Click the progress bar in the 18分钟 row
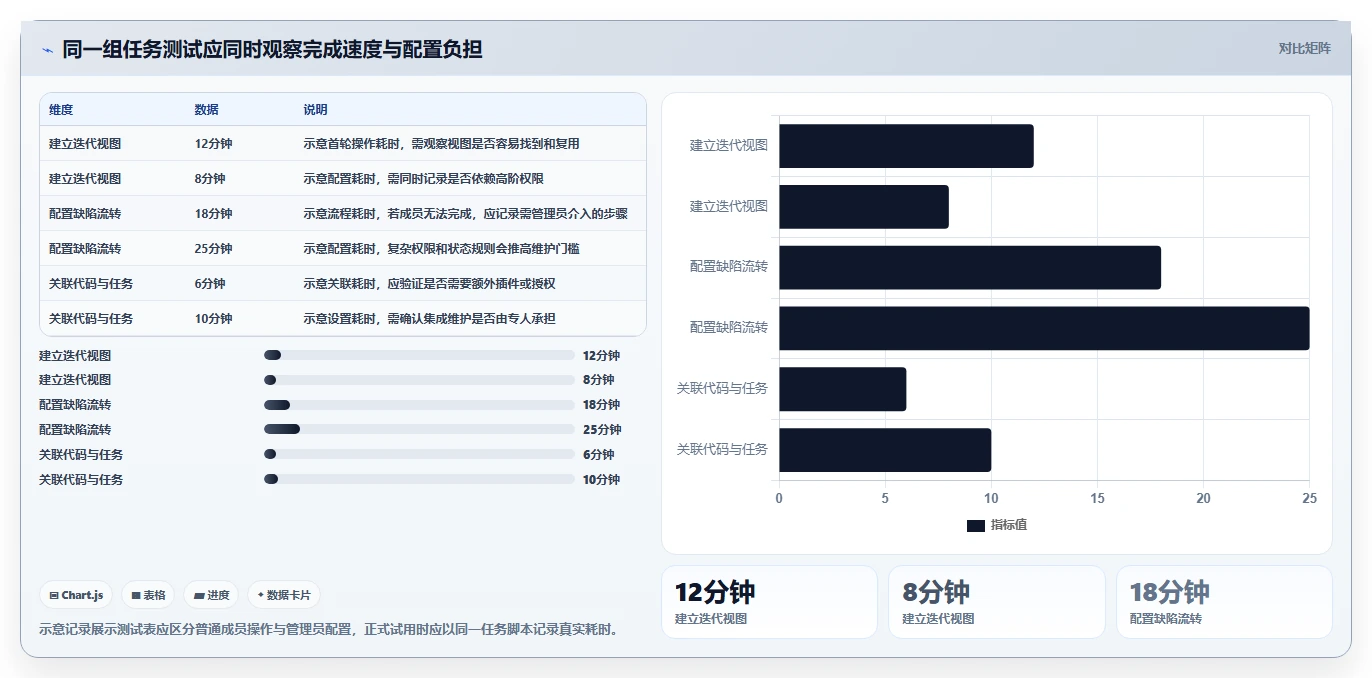 pos(419,405)
